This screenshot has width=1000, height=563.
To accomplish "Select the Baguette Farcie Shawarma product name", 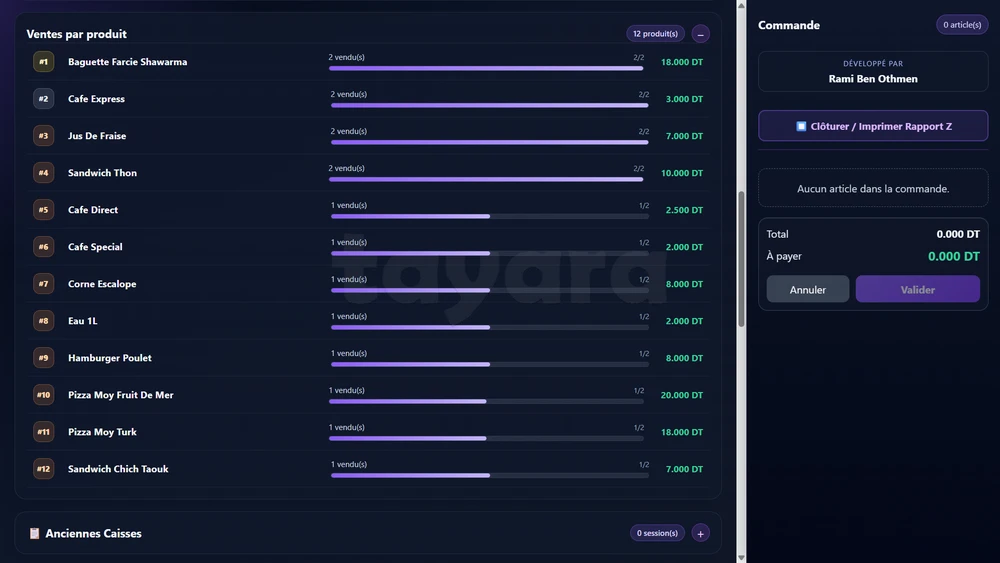I will click(128, 62).
